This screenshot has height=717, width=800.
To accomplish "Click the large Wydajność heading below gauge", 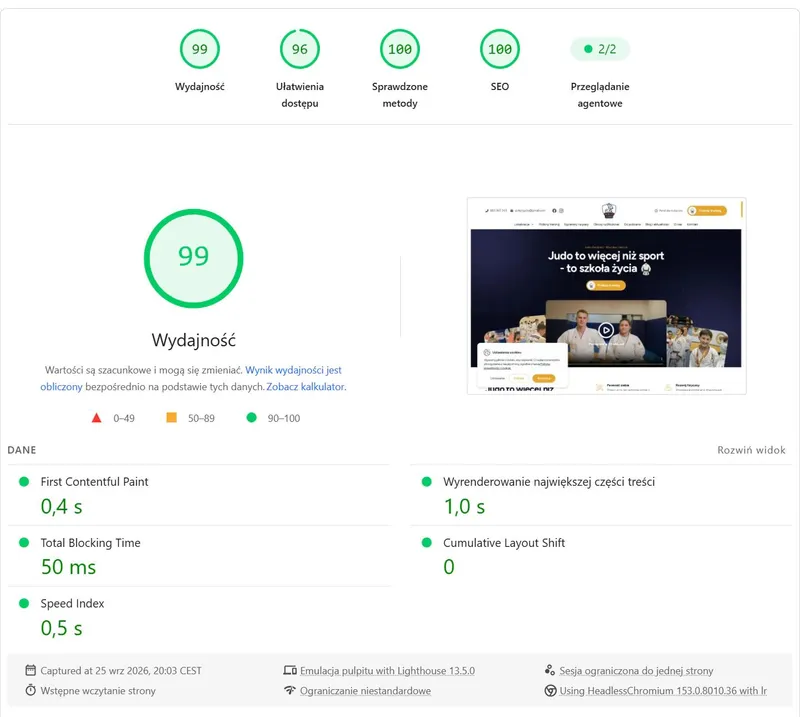I will coord(193,340).
